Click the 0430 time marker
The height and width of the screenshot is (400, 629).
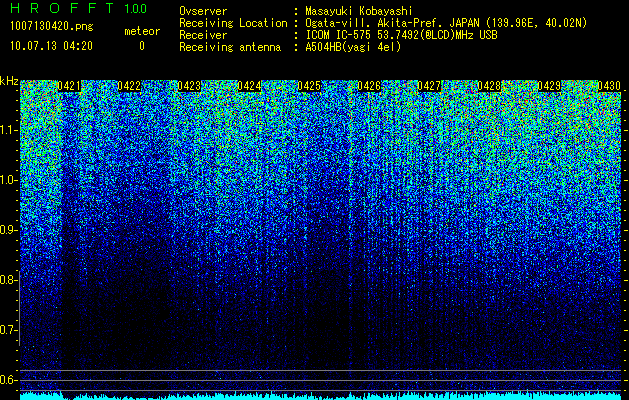tap(609, 86)
